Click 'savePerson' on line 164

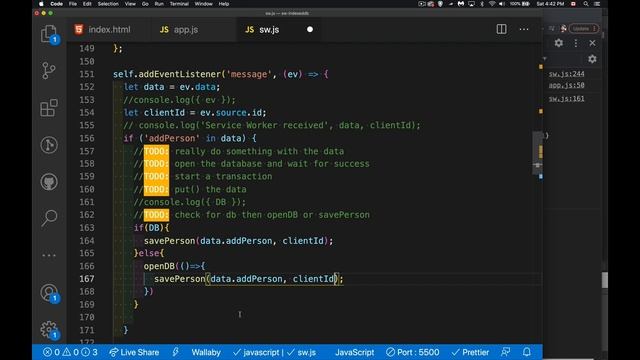(x=169, y=241)
